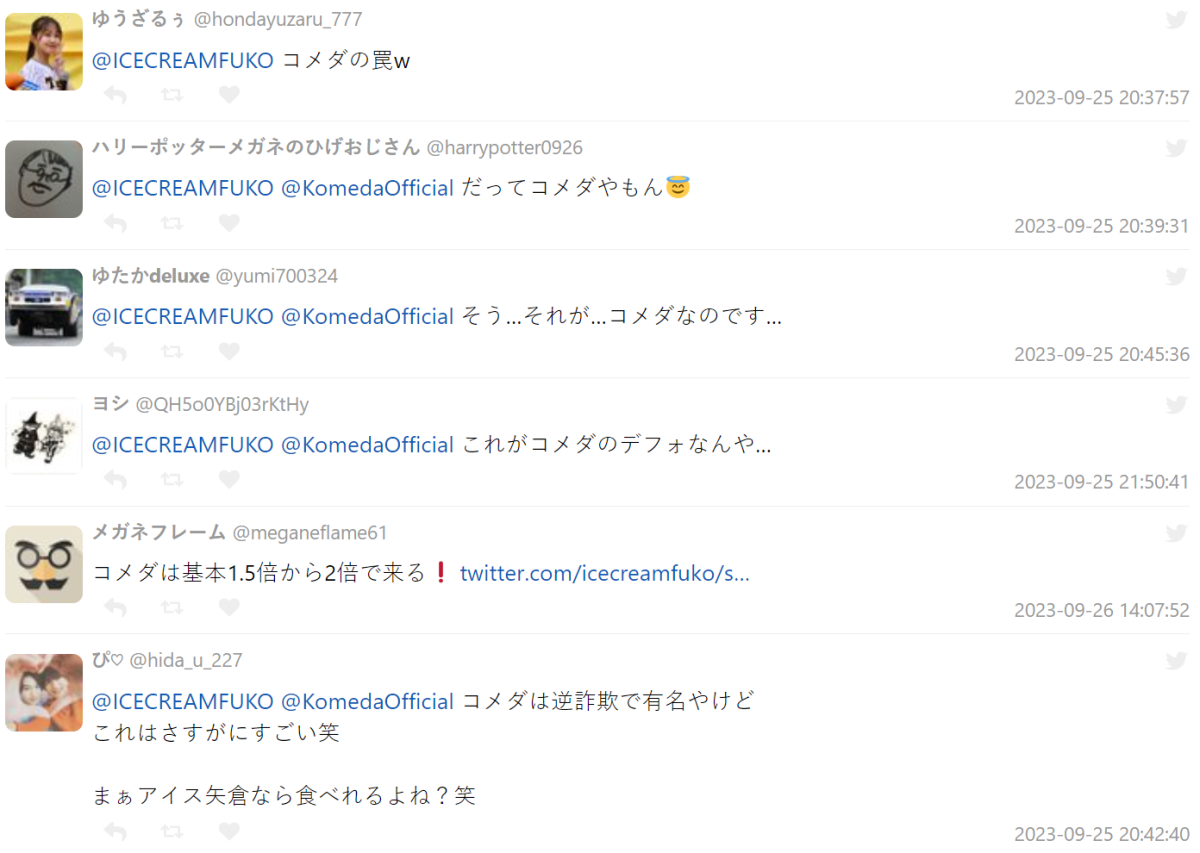Open Twitter bird icon on メガネフレーム's tweet
Image resolution: width=1200 pixels, height=853 pixels.
pos(1176,533)
